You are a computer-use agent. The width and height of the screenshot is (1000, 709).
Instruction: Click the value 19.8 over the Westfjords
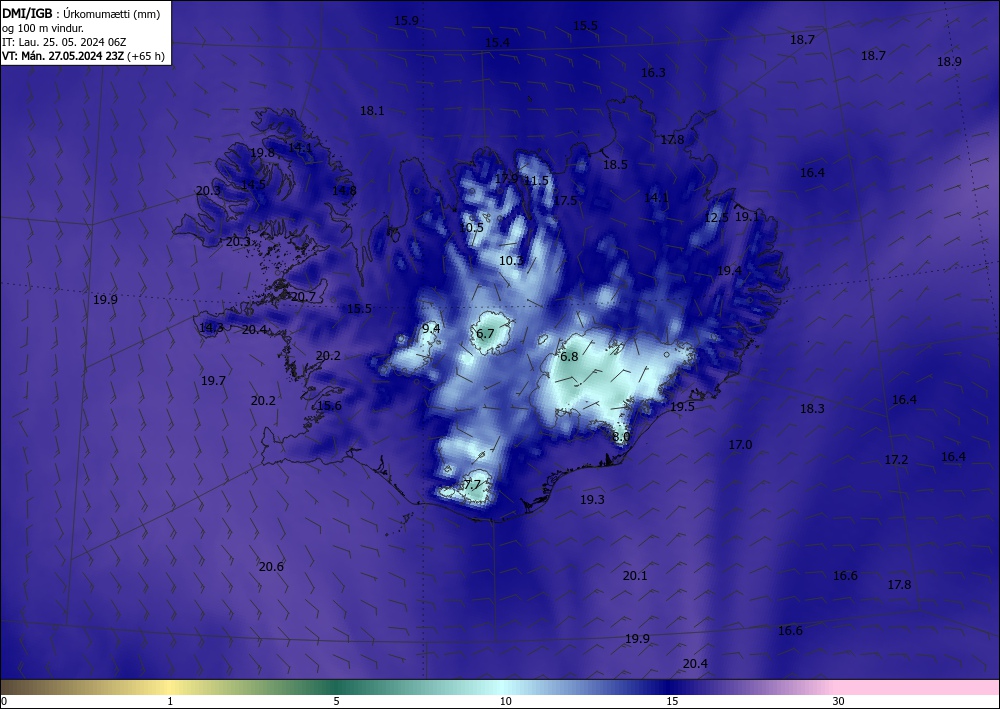(262, 152)
